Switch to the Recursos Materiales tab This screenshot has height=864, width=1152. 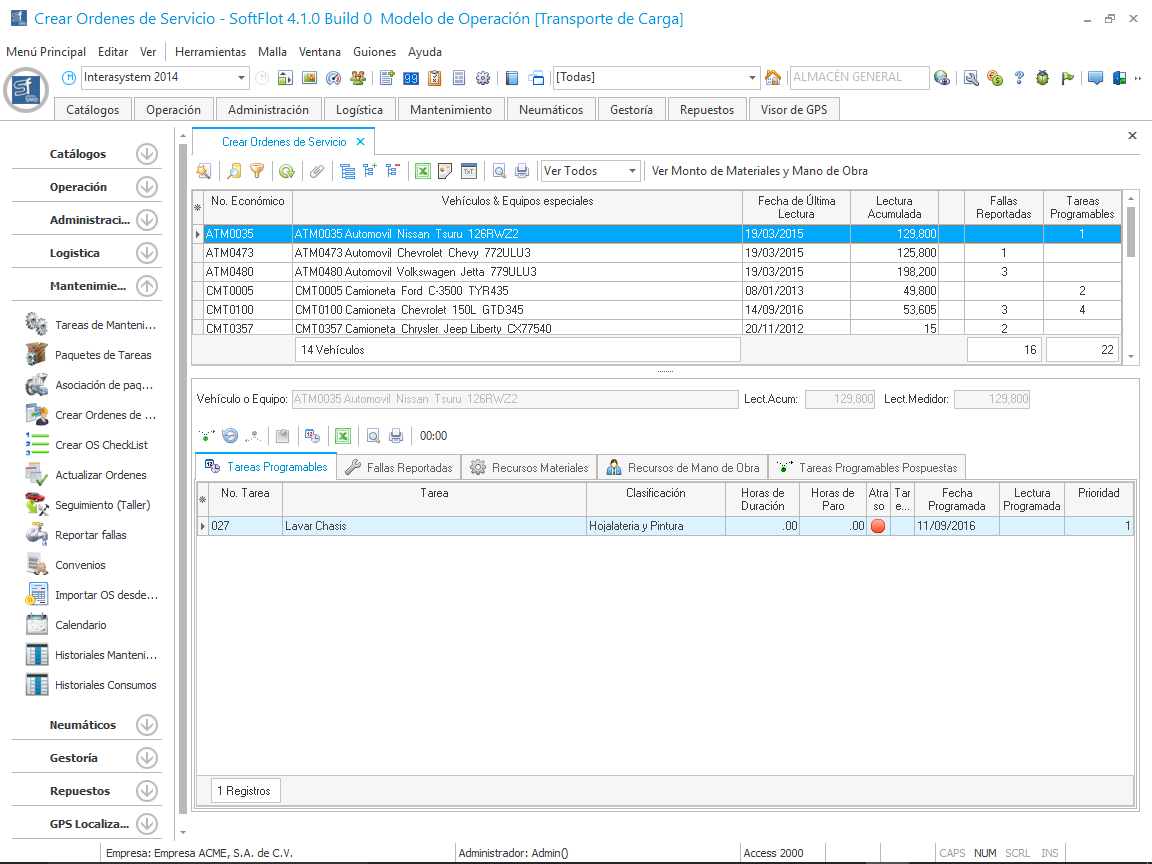pos(531,467)
